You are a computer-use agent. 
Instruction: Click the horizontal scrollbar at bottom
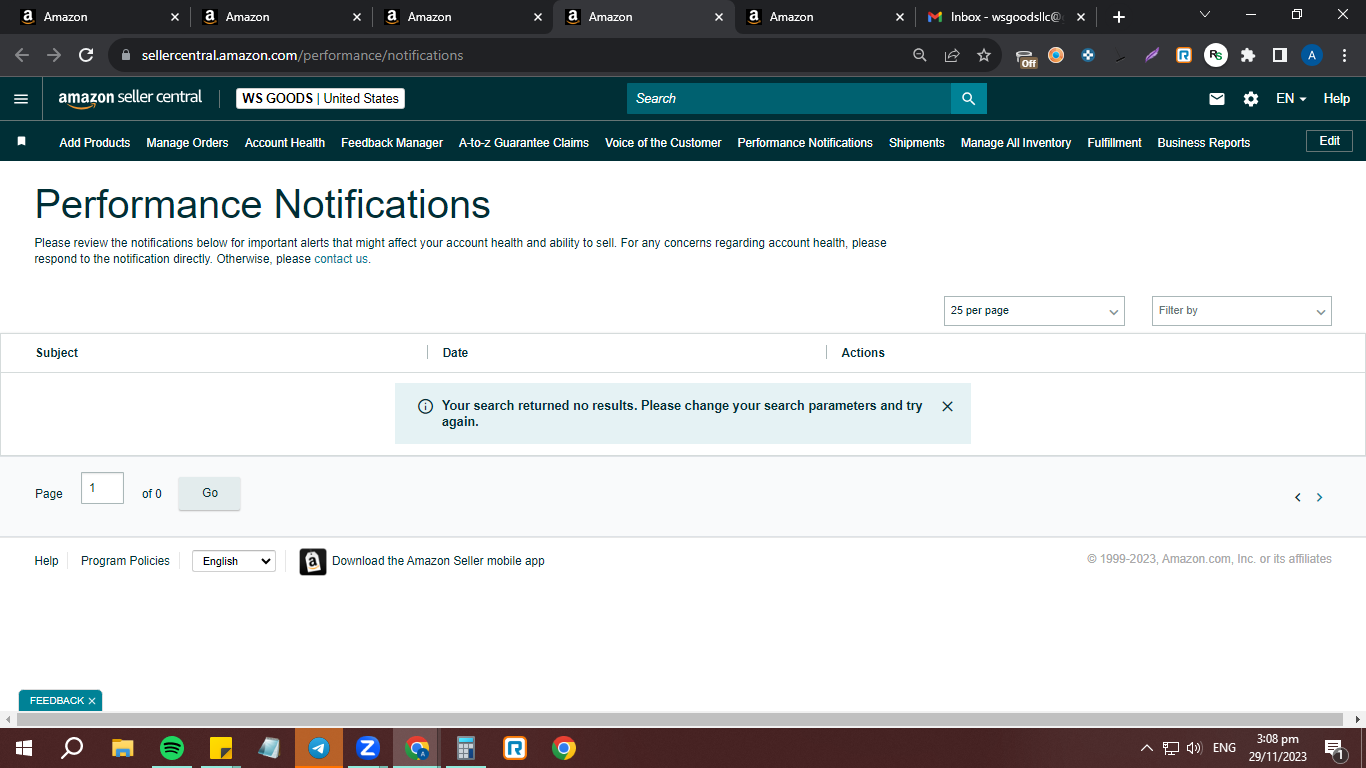(x=680, y=720)
